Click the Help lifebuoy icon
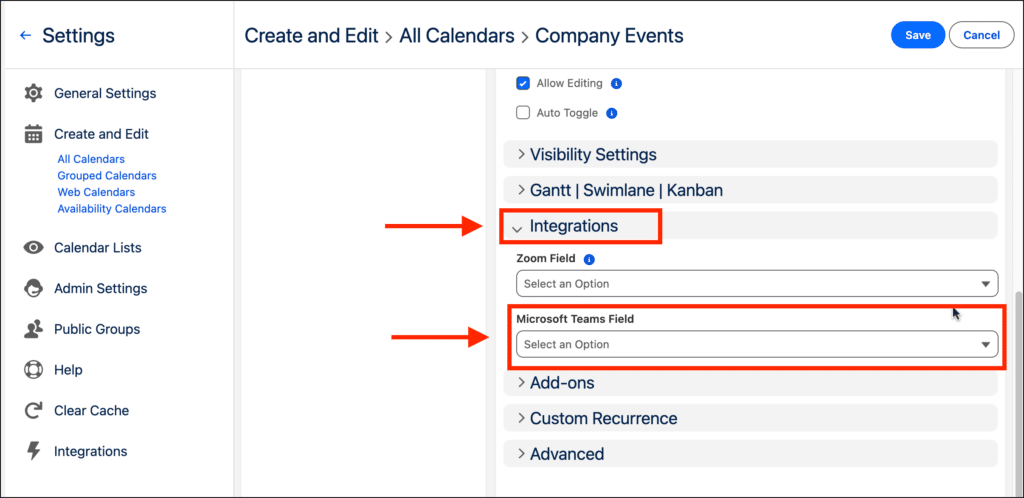The image size is (1024, 498). click(33, 370)
